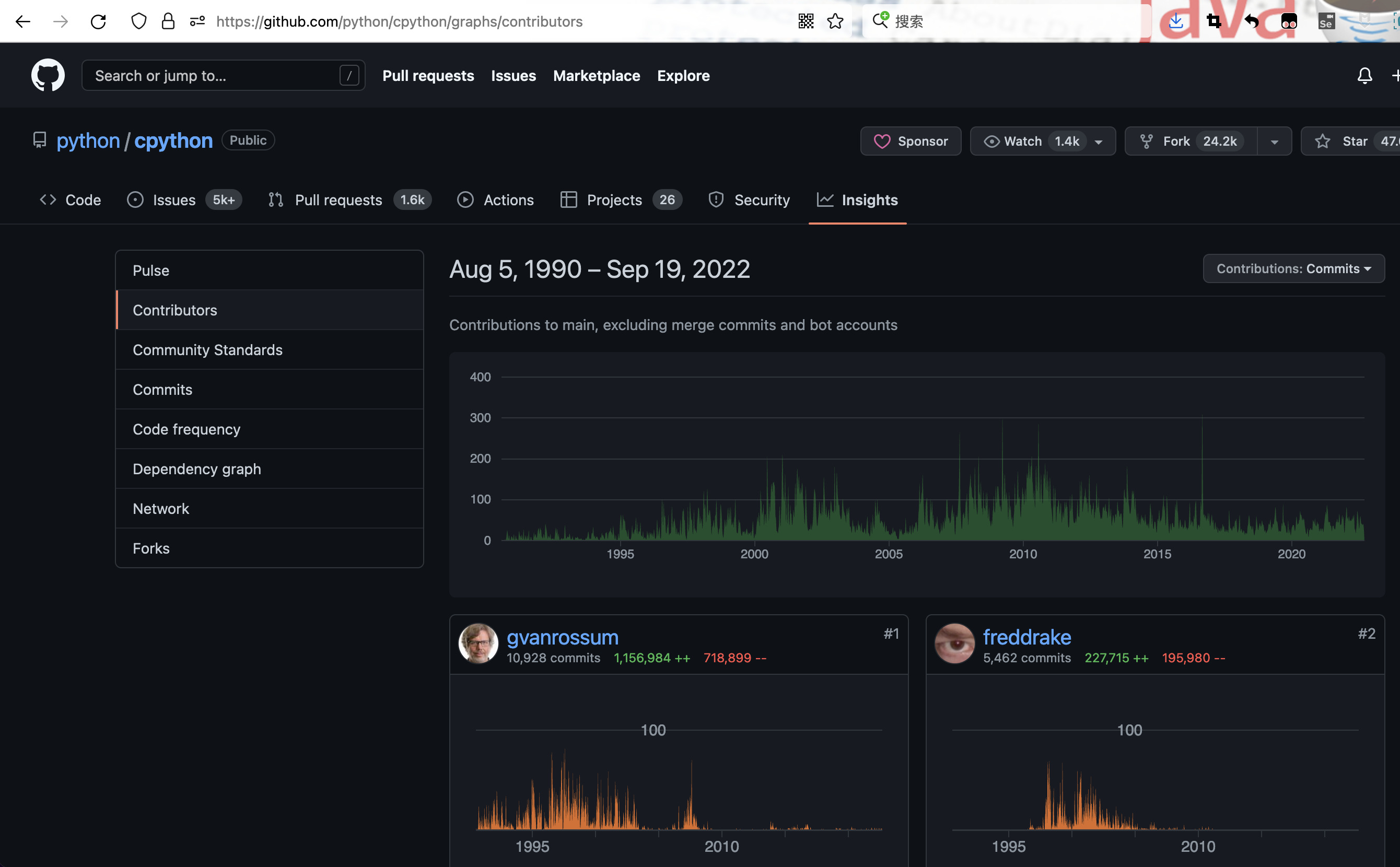Bookmark this page with the star icon
The width and height of the screenshot is (1400, 867).
pos(835,21)
